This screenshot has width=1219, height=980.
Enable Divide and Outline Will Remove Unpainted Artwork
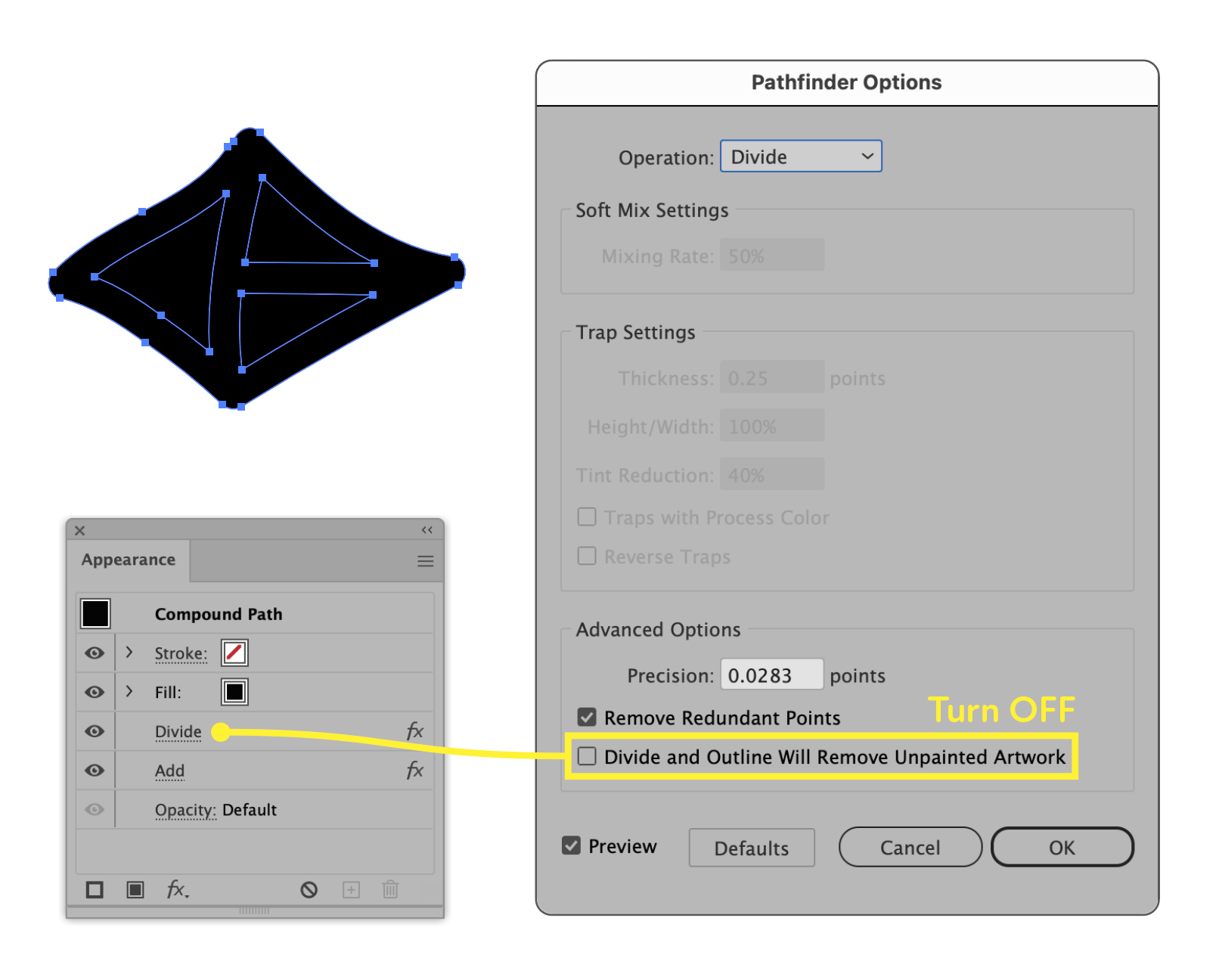click(587, 755)
